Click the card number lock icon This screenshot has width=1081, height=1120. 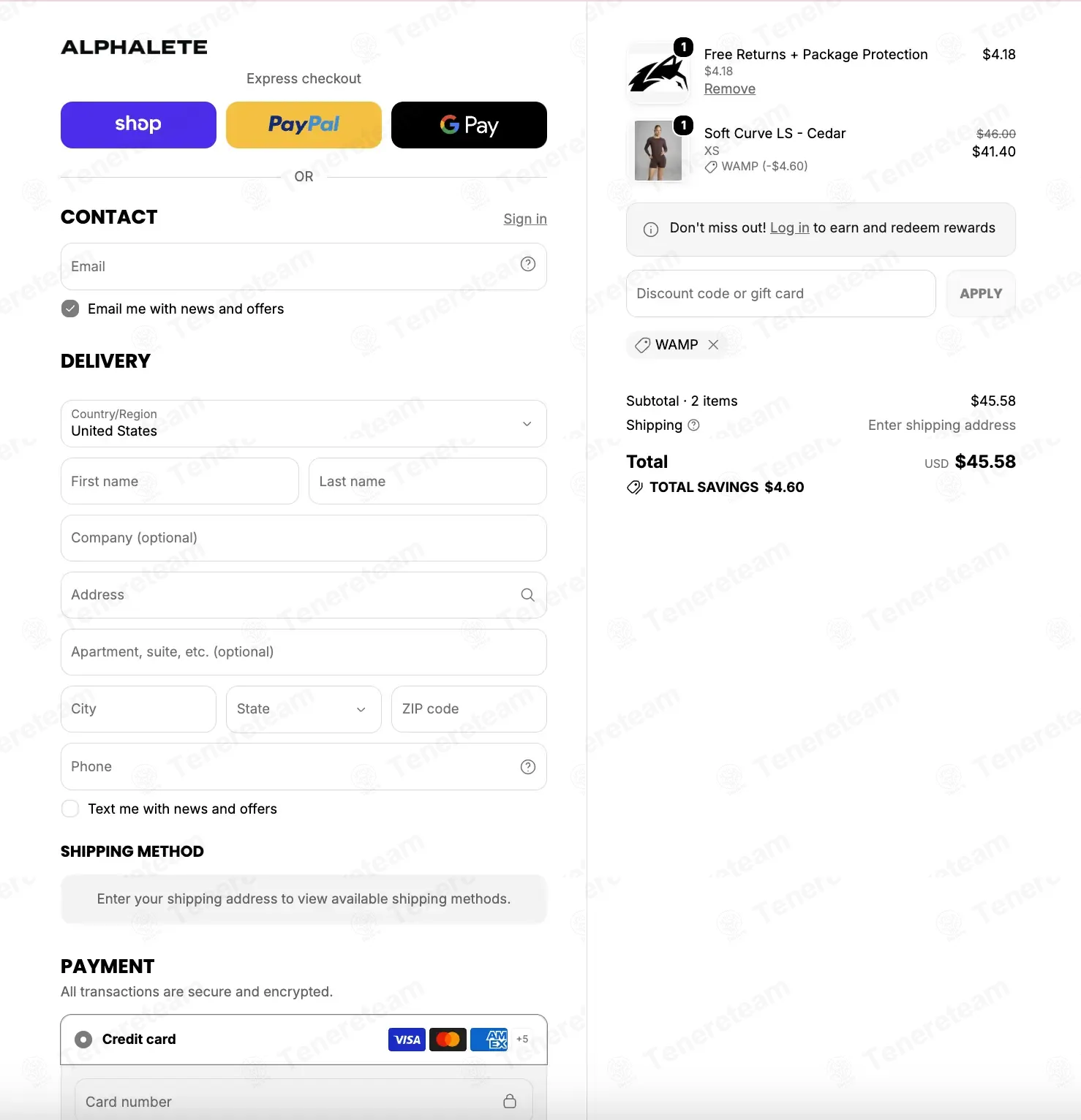click(x=510, y=1101)
